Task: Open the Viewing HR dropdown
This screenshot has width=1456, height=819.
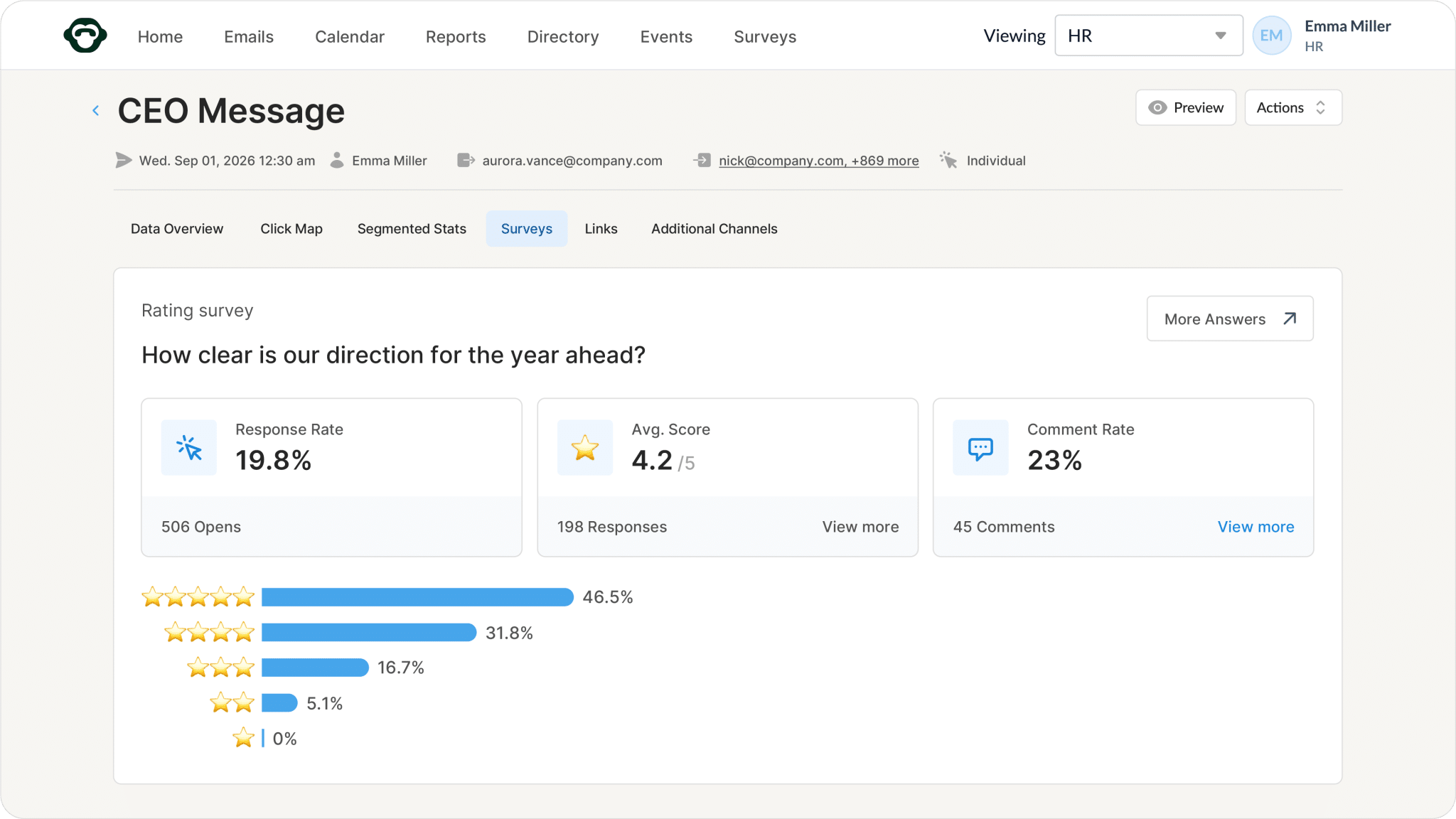Action: [1148, 36]
